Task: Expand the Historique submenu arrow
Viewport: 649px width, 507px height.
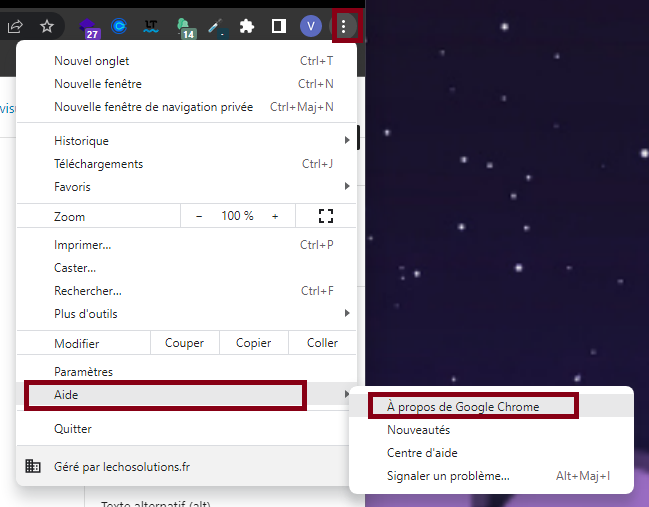Action: 347,141
